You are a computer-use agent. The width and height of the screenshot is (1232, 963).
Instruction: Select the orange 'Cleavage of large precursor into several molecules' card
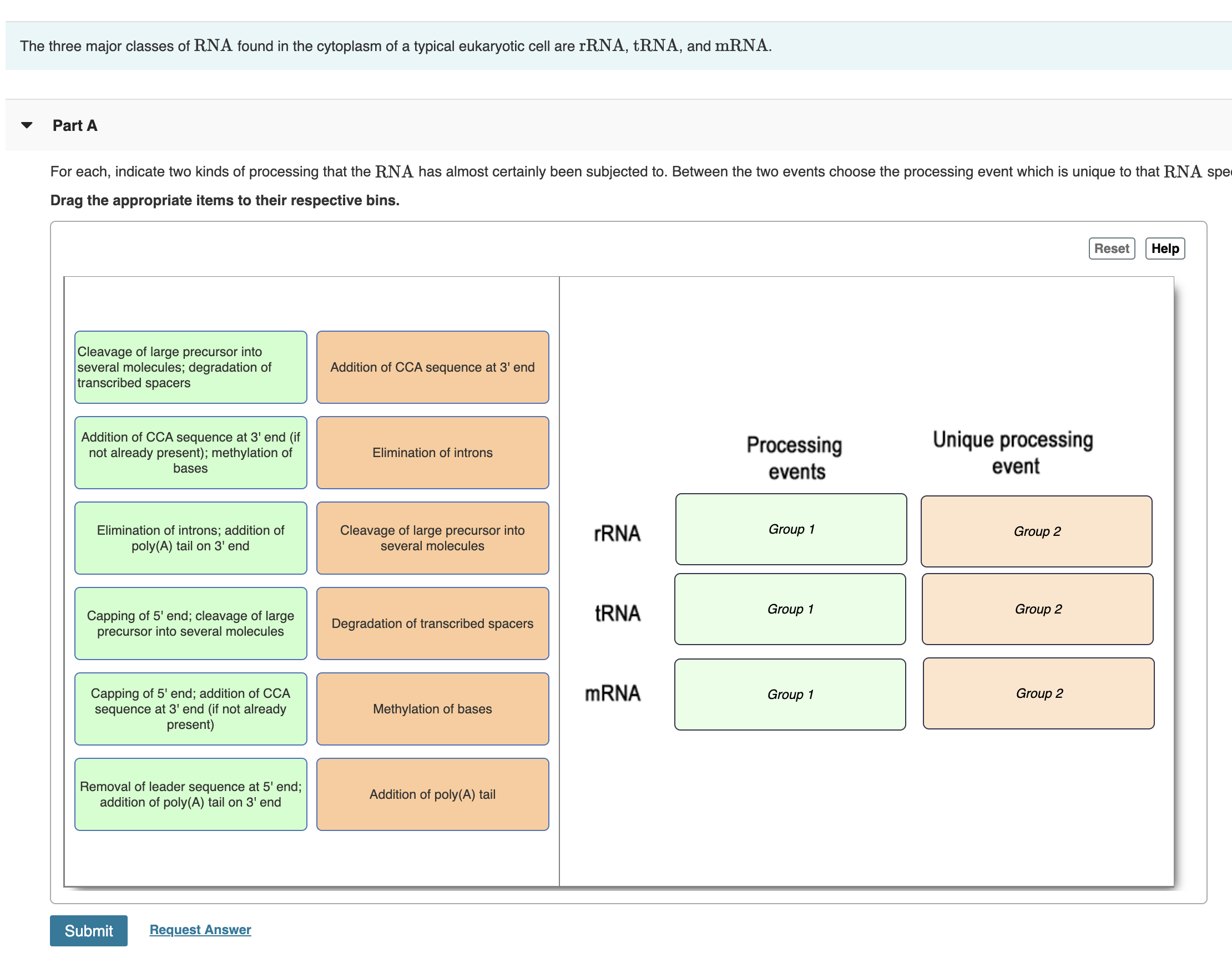tap(433, 538)
